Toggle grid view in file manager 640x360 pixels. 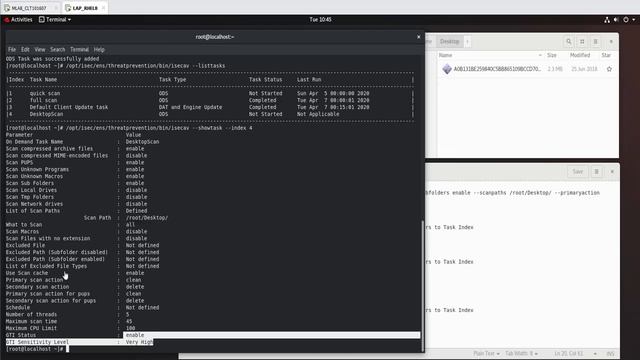(582, 42)
